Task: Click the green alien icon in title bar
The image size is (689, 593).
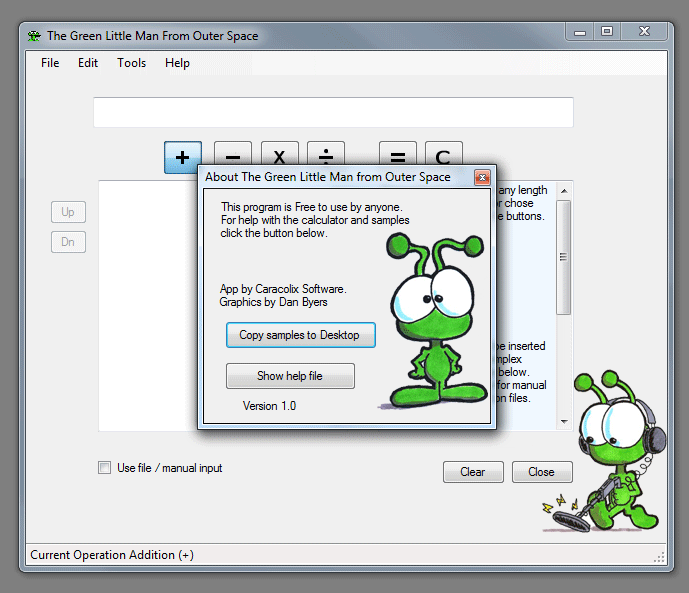Action: (35, 36)
